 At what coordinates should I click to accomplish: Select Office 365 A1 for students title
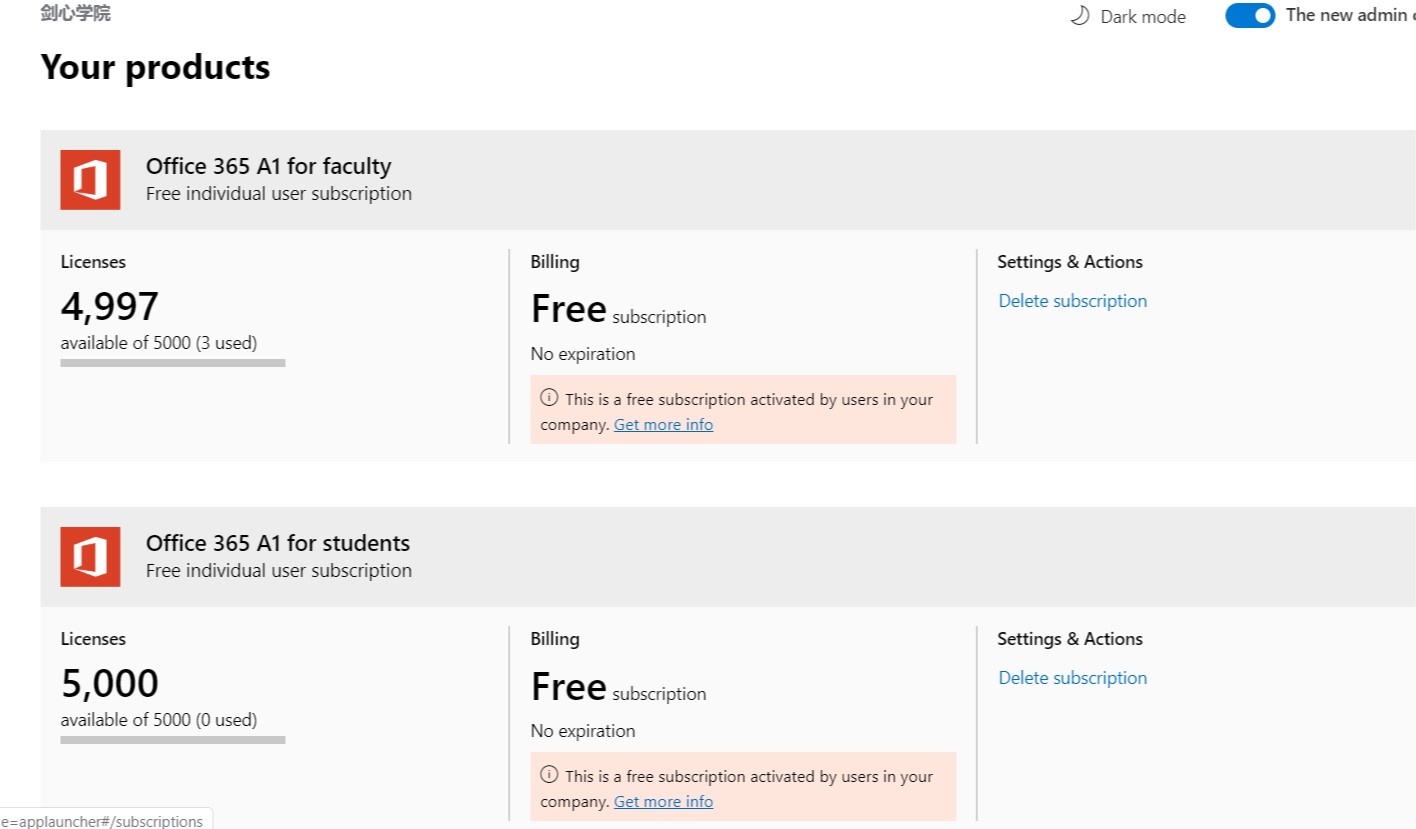(278, 543)
